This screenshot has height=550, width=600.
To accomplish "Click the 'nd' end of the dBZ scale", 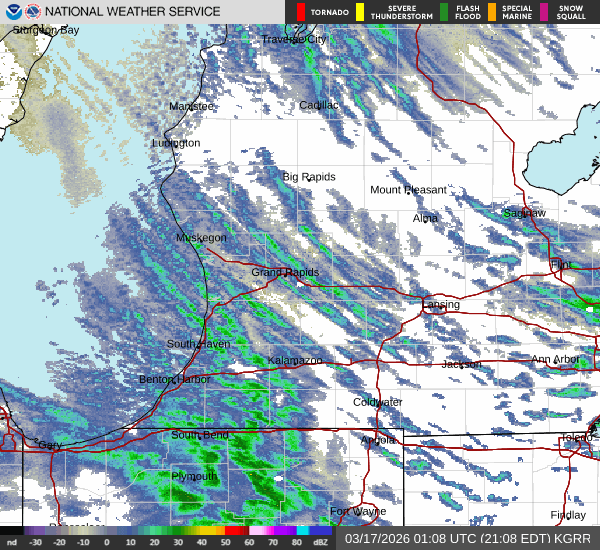I will point(12,541).
